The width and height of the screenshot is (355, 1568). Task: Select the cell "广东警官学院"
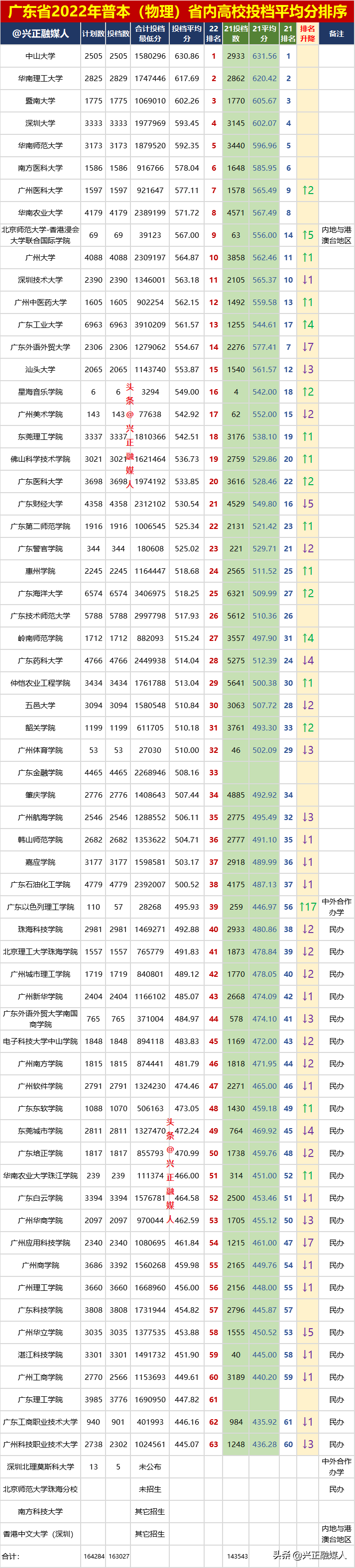point(40,549)
